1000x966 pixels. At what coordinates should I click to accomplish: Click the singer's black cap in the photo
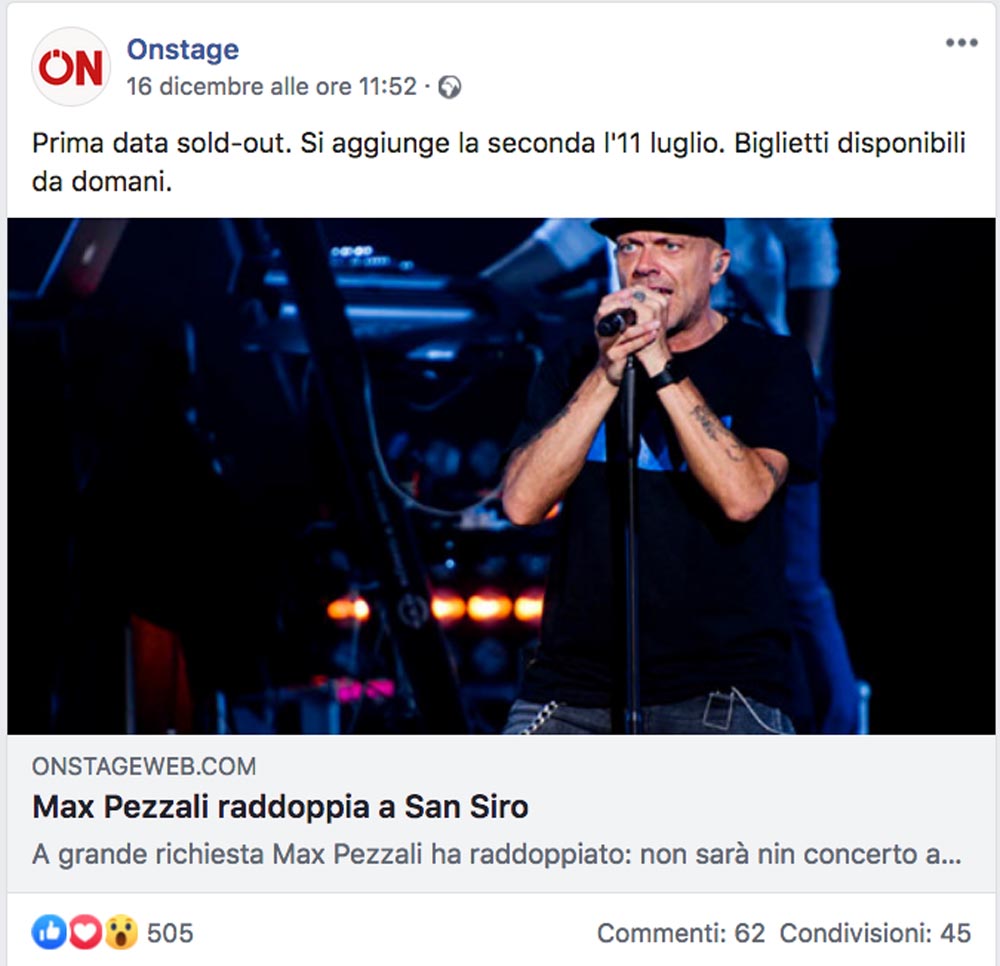[660, 231]
